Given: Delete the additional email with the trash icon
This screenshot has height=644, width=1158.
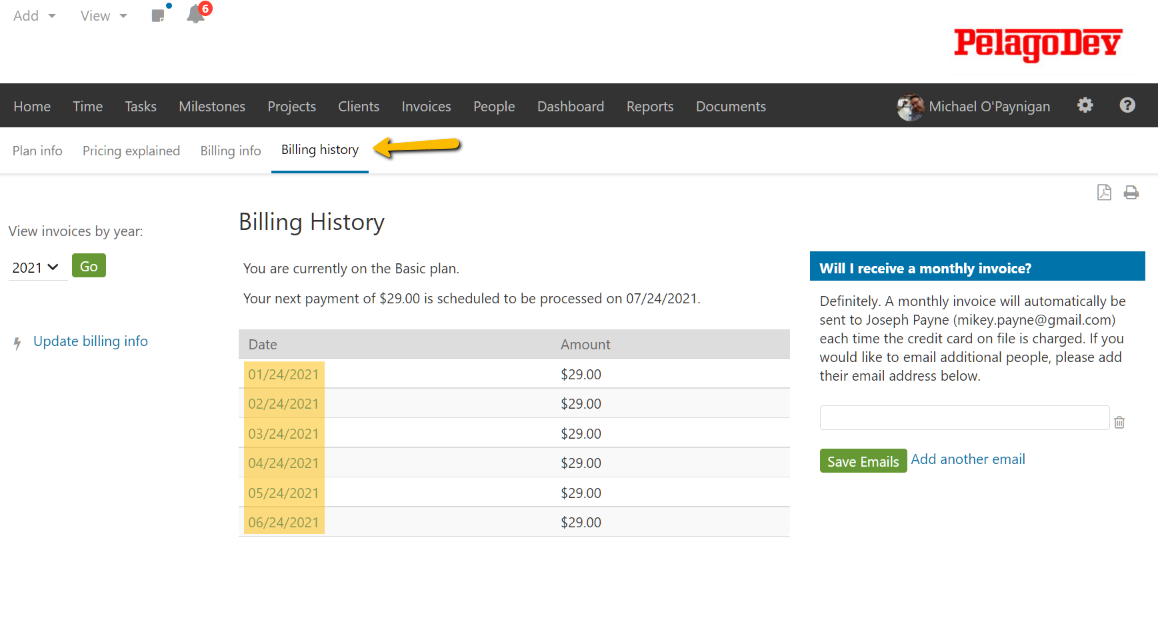Looking at the screenshot, I should pyautogui.click(x=1119, y=421).
